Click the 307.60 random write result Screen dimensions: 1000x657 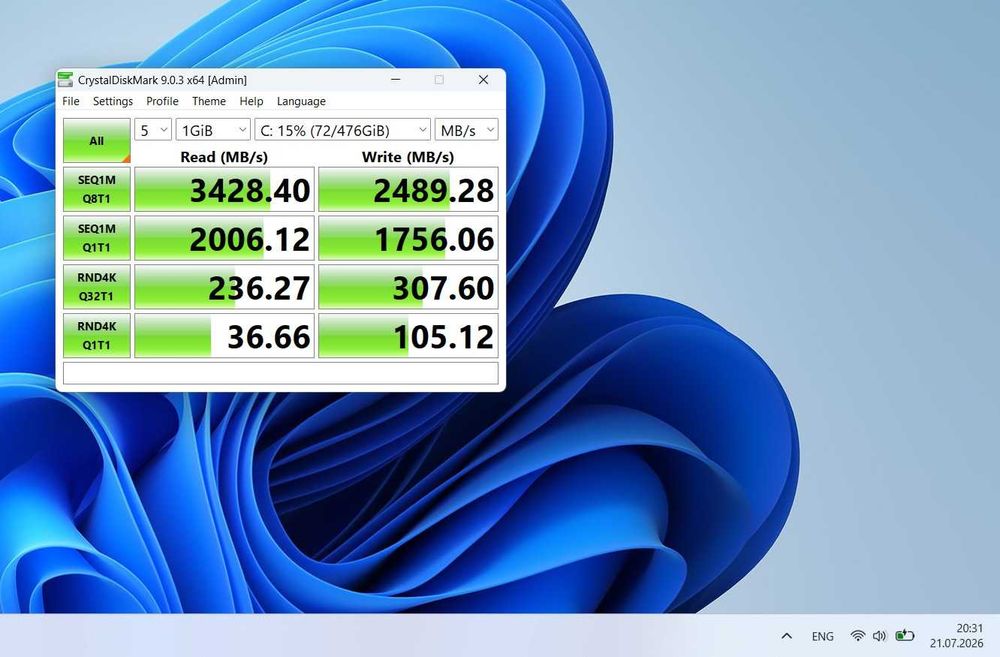[408, 287]
